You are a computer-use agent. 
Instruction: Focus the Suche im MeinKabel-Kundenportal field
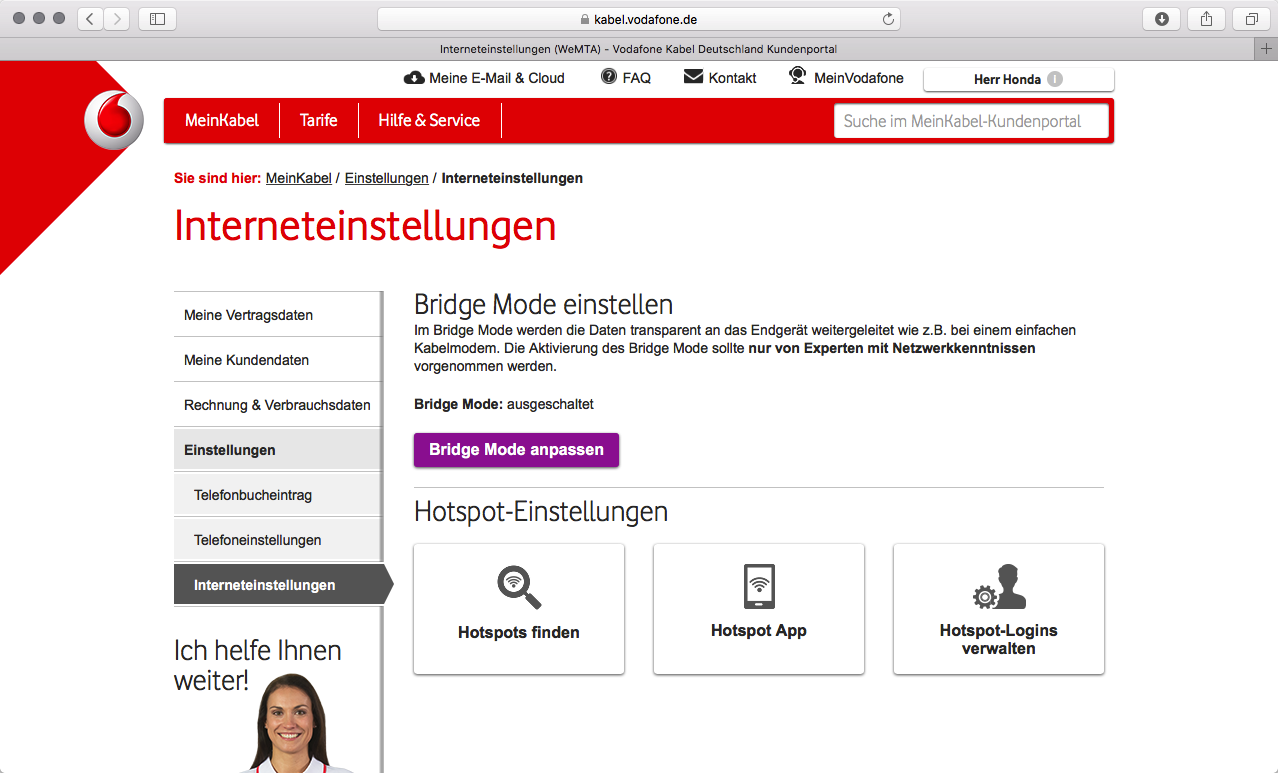(972, 121)
